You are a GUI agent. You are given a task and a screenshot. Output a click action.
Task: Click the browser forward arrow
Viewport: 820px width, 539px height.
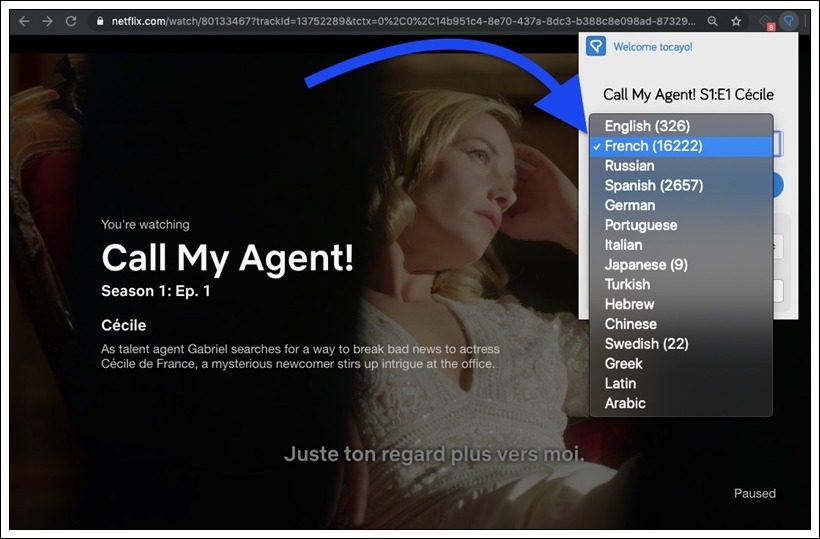tap(47, 21)
